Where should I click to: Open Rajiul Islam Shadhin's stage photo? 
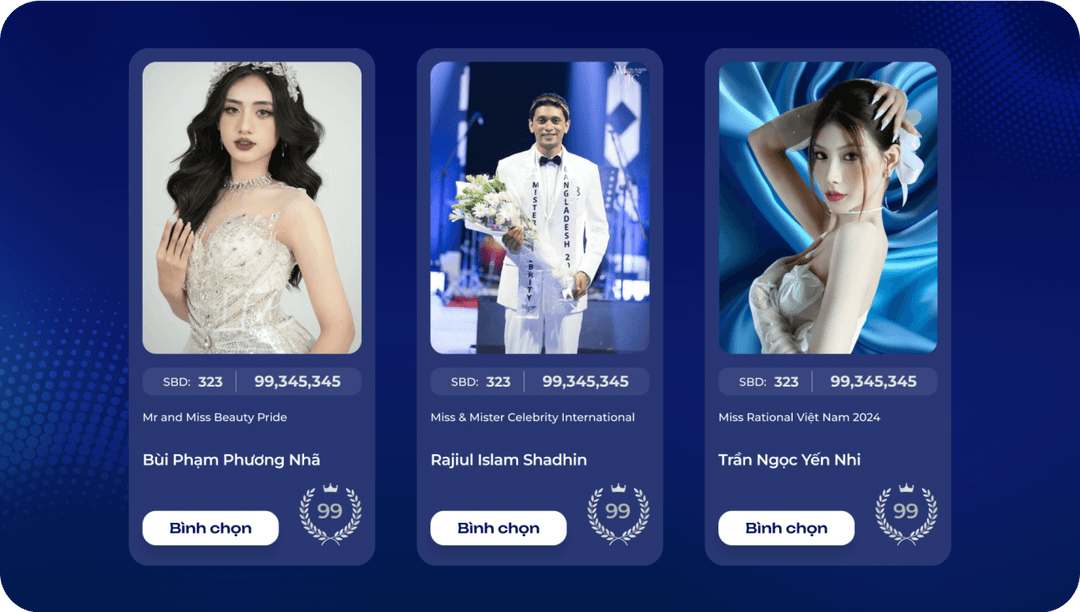(540, 208)
